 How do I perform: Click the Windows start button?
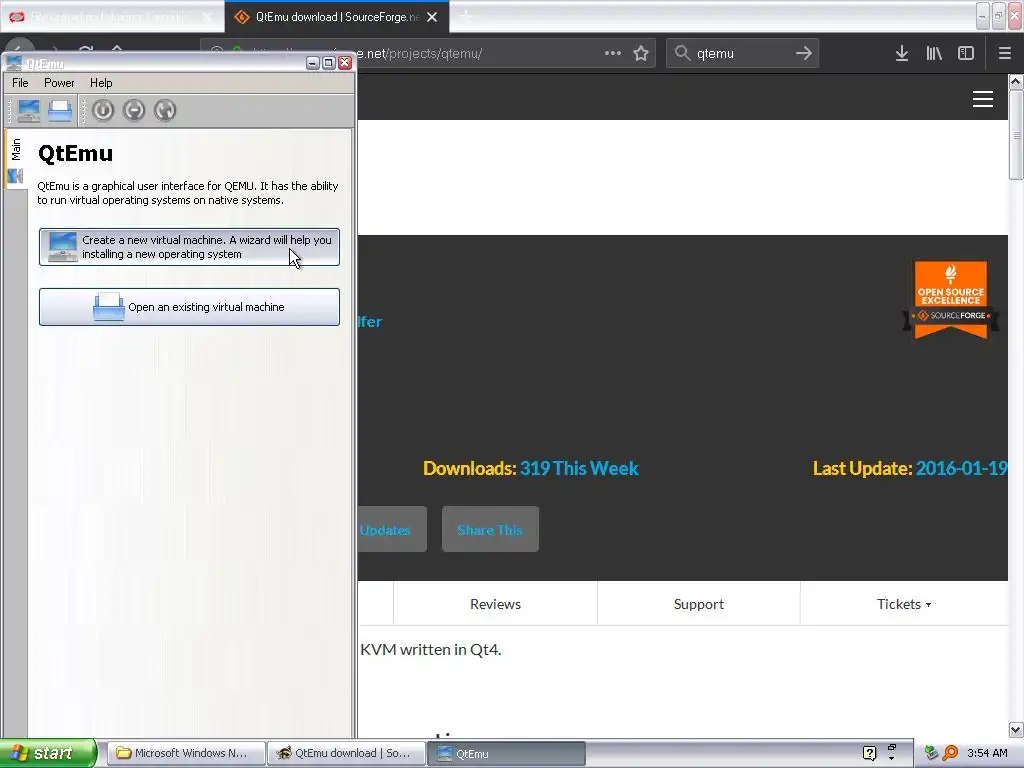pos(48,754)
